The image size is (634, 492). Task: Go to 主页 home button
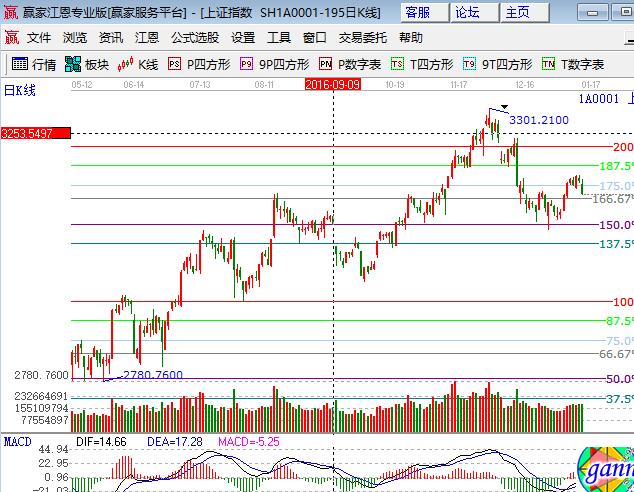point(518,12)
